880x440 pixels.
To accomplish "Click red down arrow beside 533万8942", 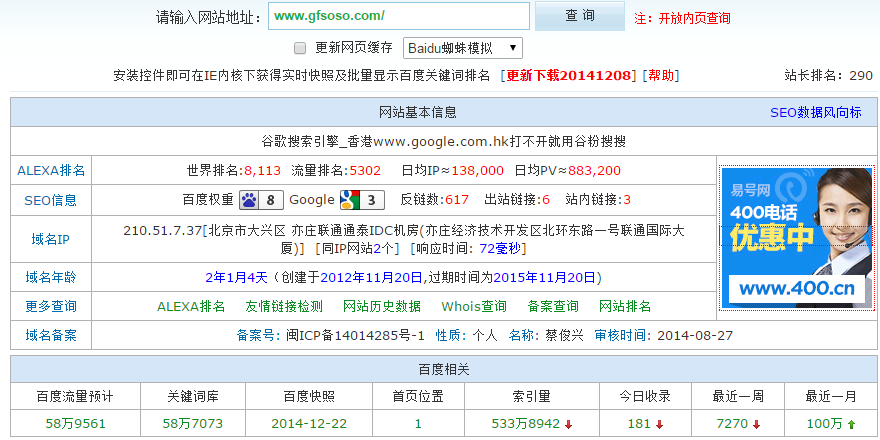I will 569,424.
